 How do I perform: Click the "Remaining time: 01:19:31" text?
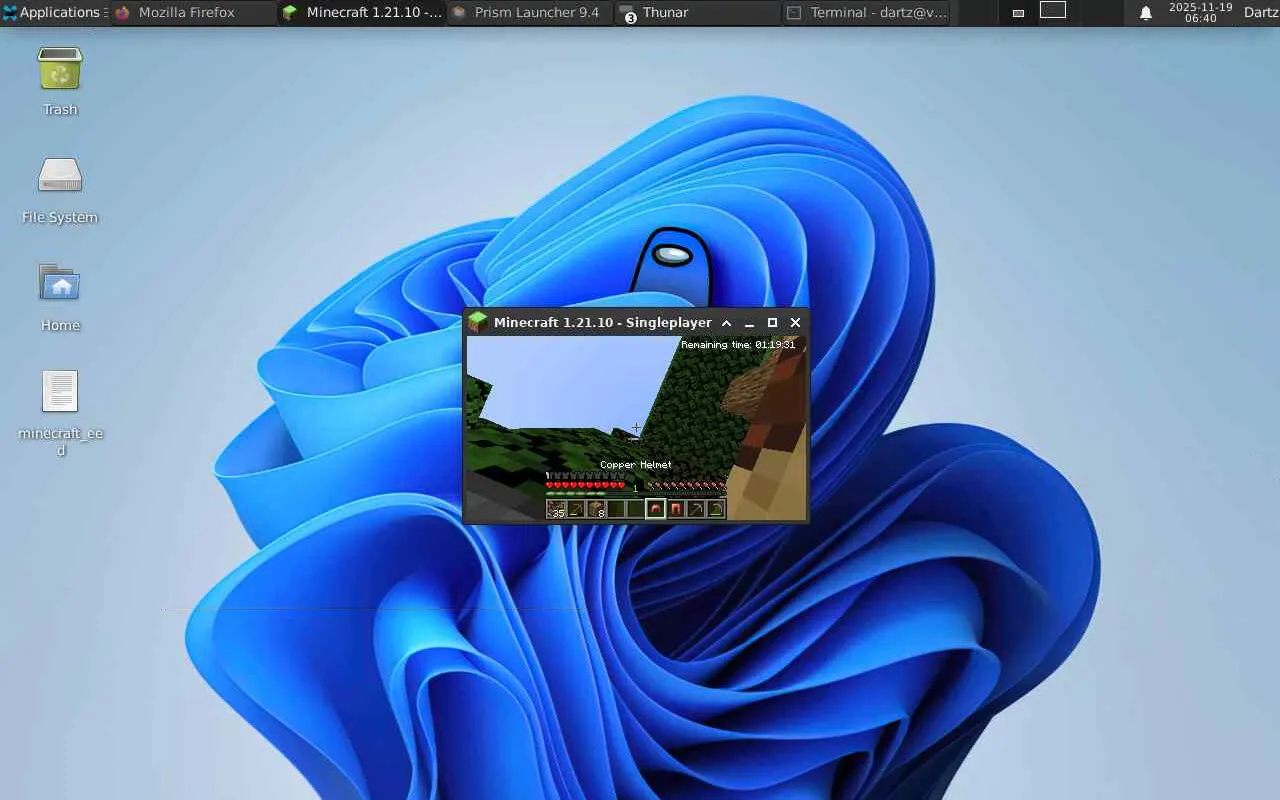pos(738,345)
